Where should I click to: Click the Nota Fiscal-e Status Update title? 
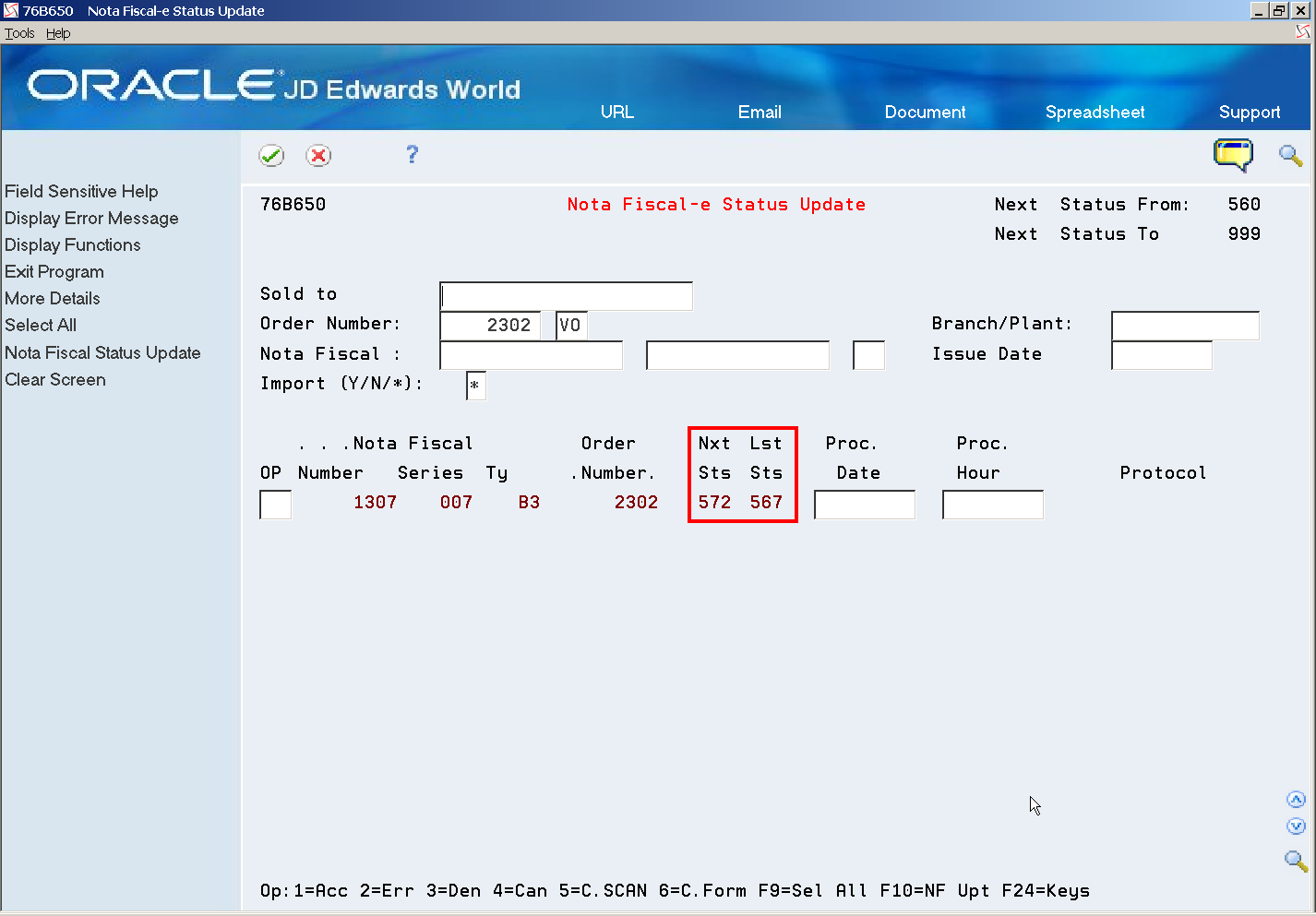coord(716,205)
